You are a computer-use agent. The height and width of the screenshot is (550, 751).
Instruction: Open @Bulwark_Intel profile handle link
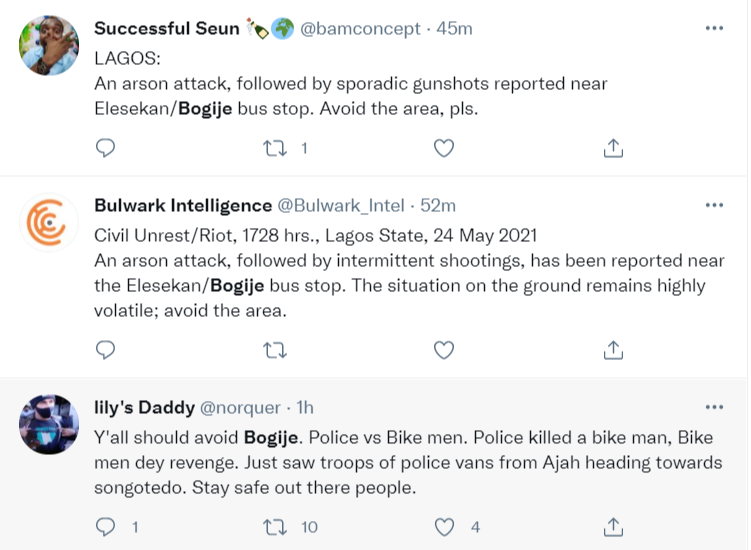340,205
